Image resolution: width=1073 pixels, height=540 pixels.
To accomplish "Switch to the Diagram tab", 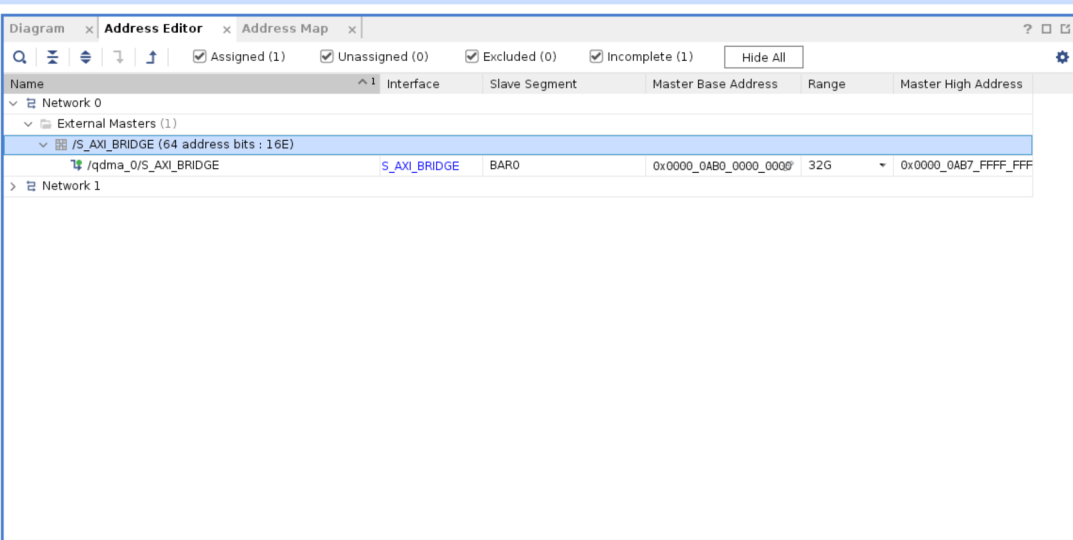I will 37,29.
